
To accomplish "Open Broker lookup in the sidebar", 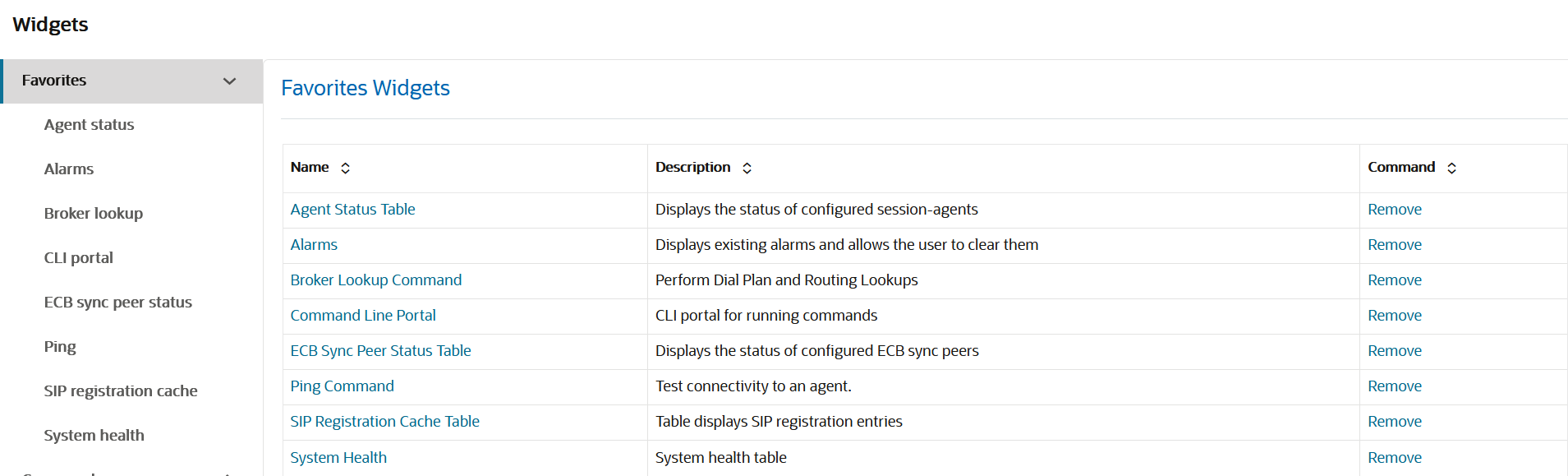I will coord(93,213).
